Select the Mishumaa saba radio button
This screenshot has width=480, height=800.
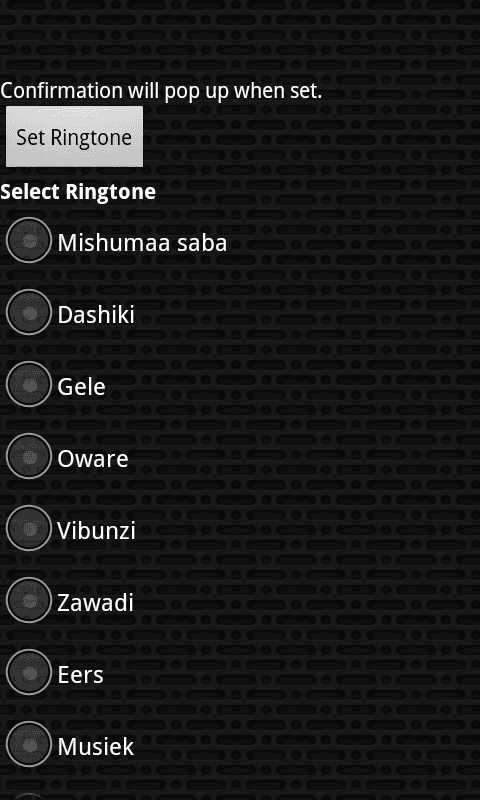pos(29,240)
